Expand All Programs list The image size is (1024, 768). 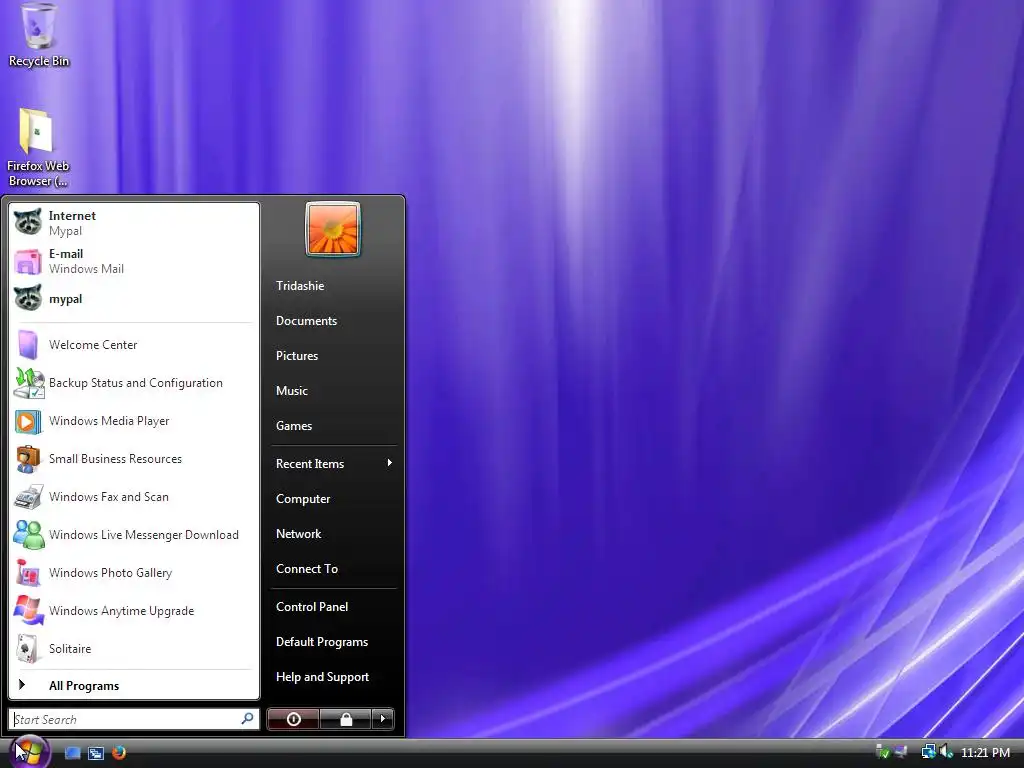pos(134,685)
